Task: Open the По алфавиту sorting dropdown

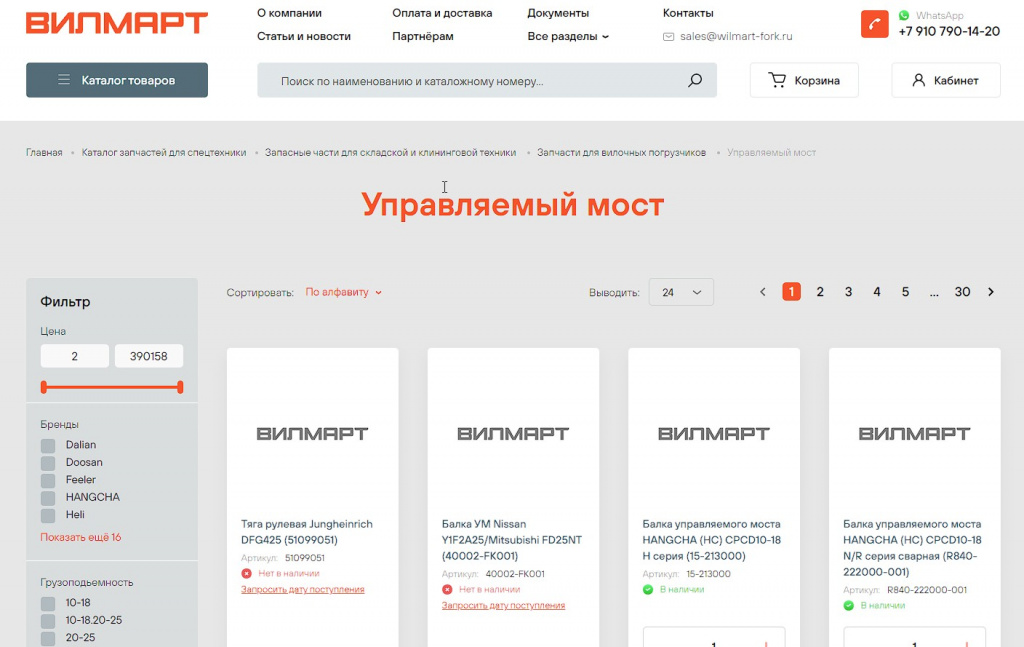Action: click(344, 292)
